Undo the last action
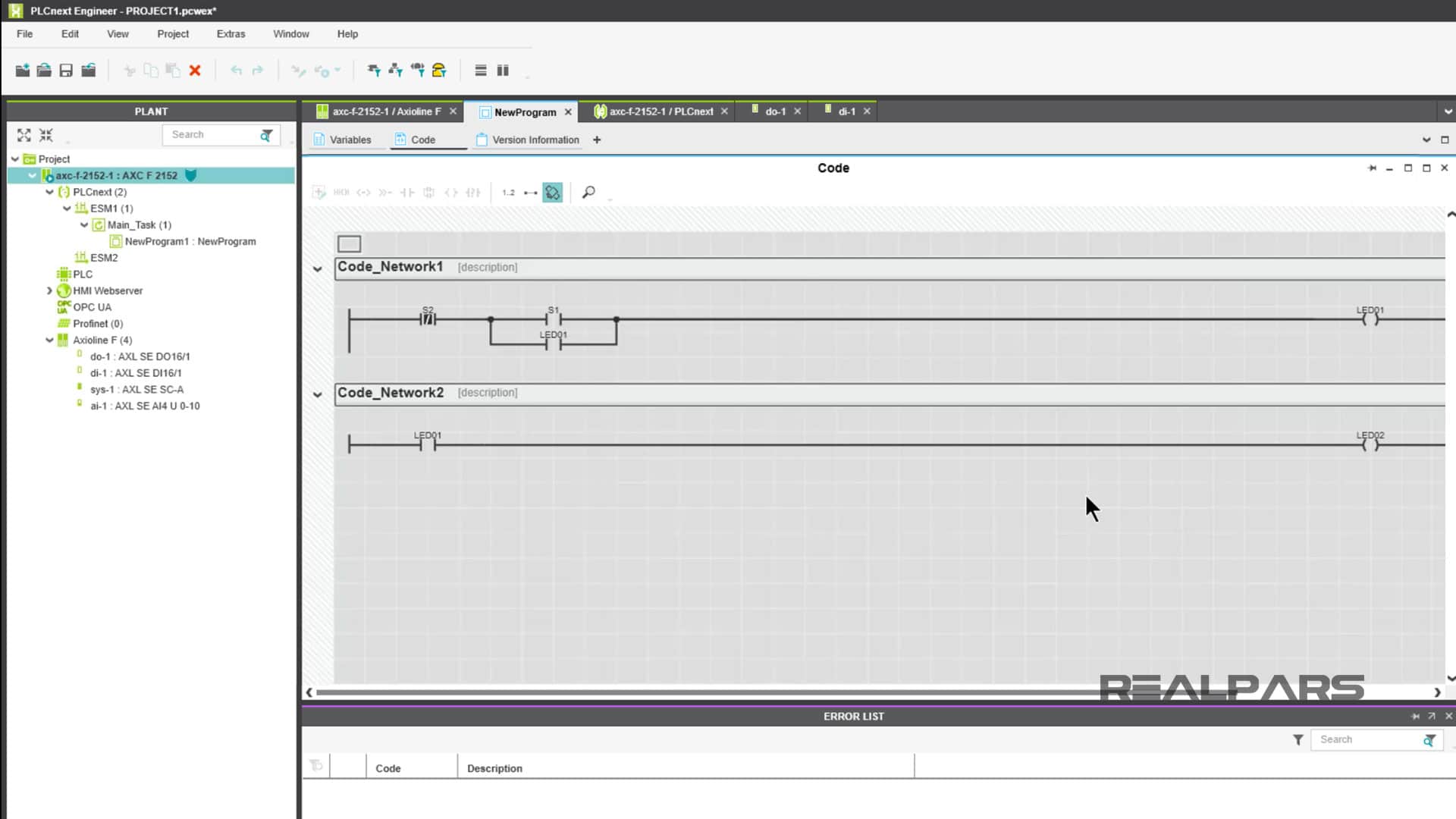 [x=237, y=71]
